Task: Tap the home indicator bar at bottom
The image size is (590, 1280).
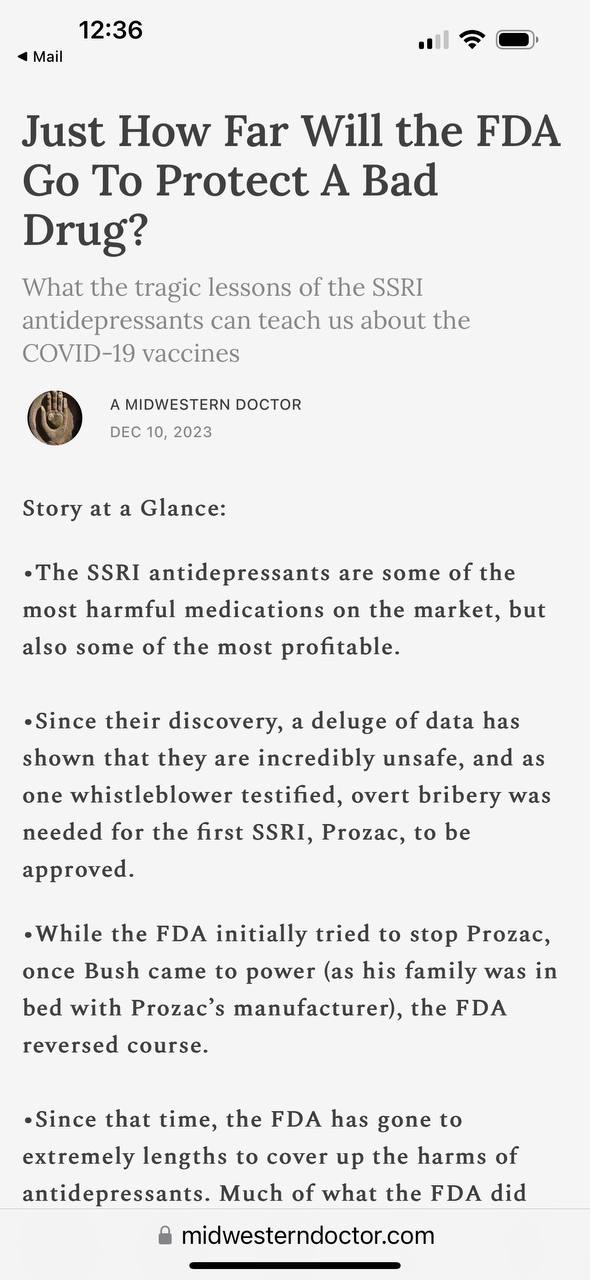Action: pos(295,1265)
